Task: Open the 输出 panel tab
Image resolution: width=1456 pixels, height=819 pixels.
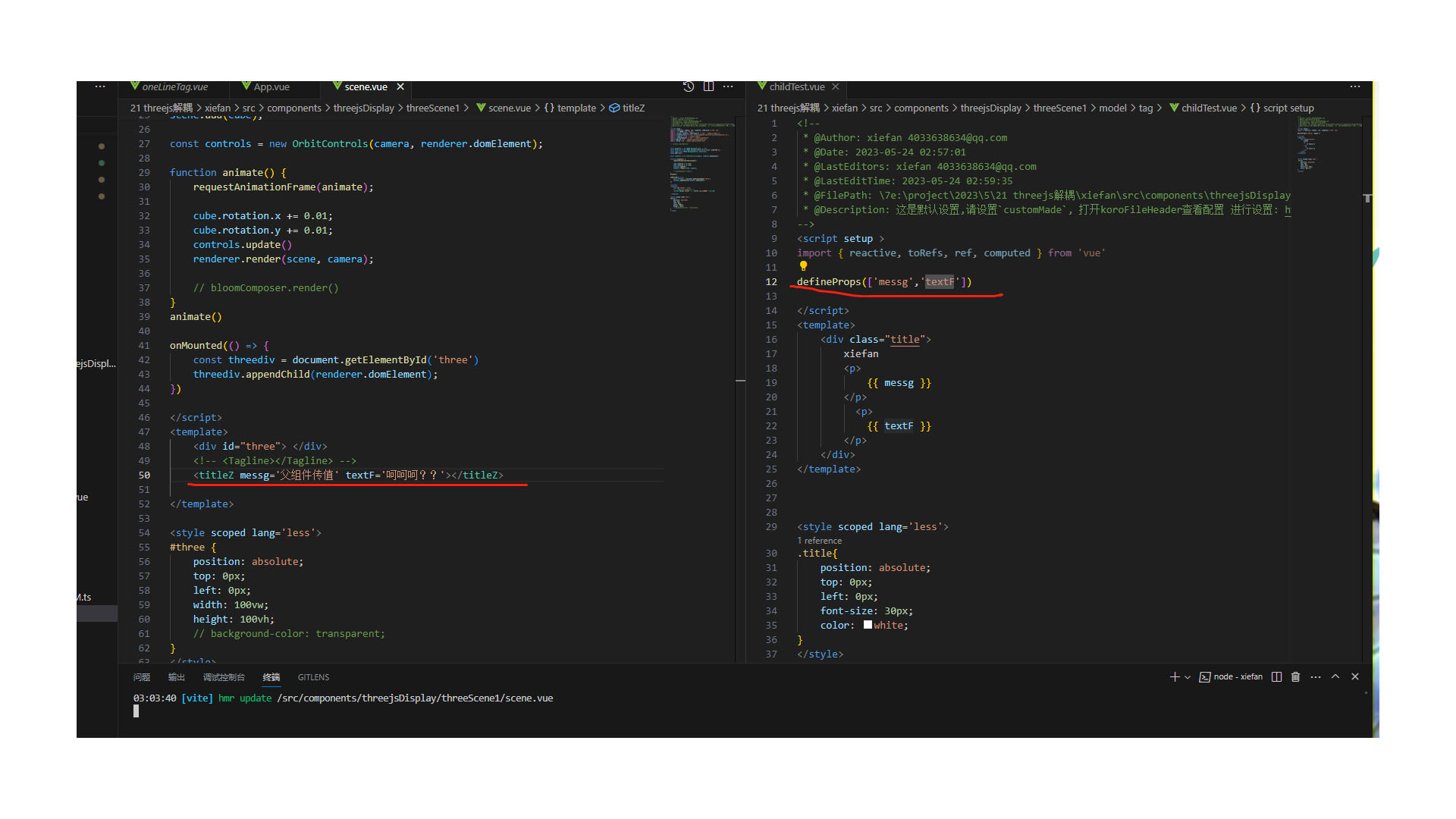Action: [177, 677]
